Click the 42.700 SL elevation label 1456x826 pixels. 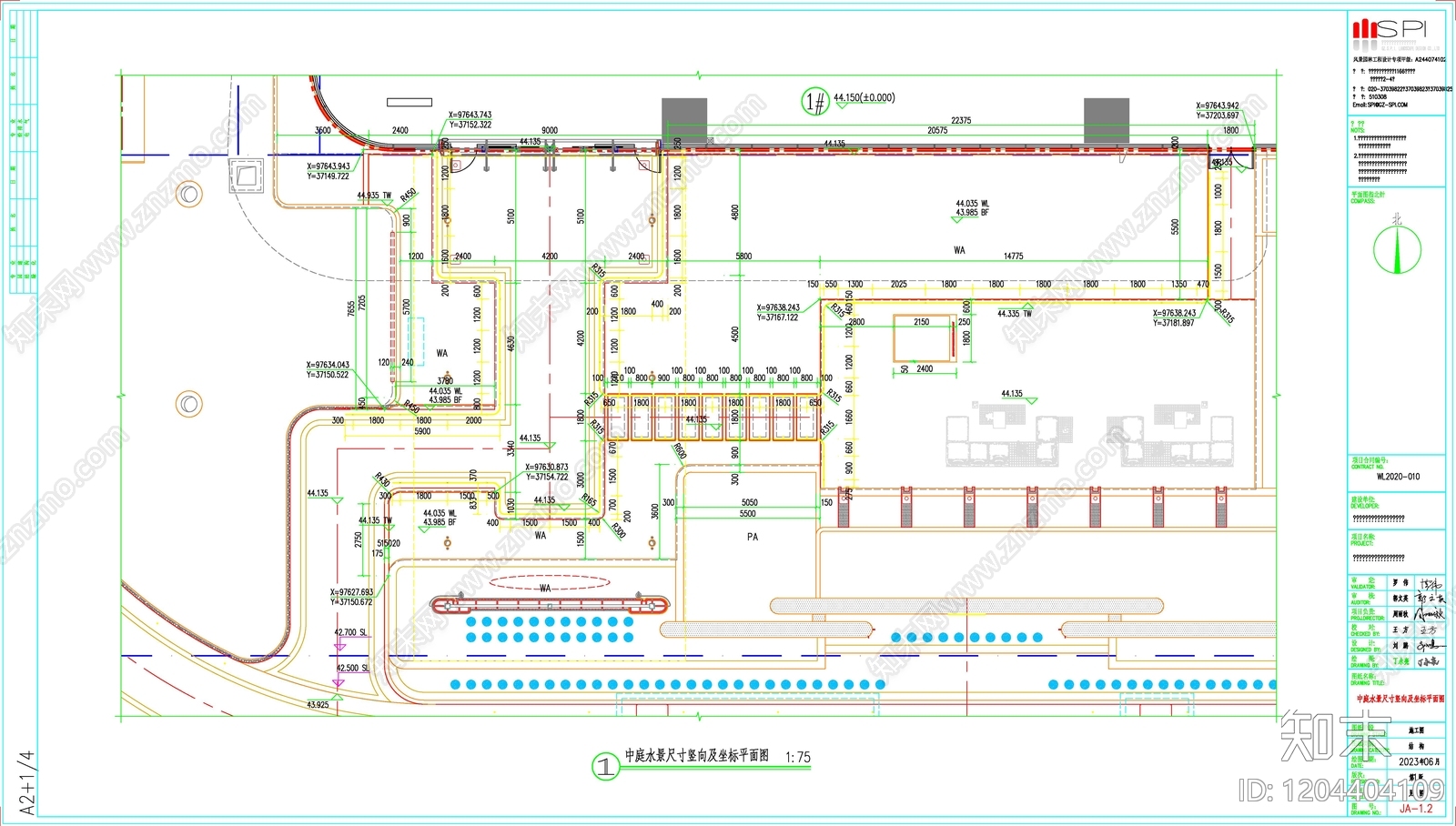[x=351, y=632]
